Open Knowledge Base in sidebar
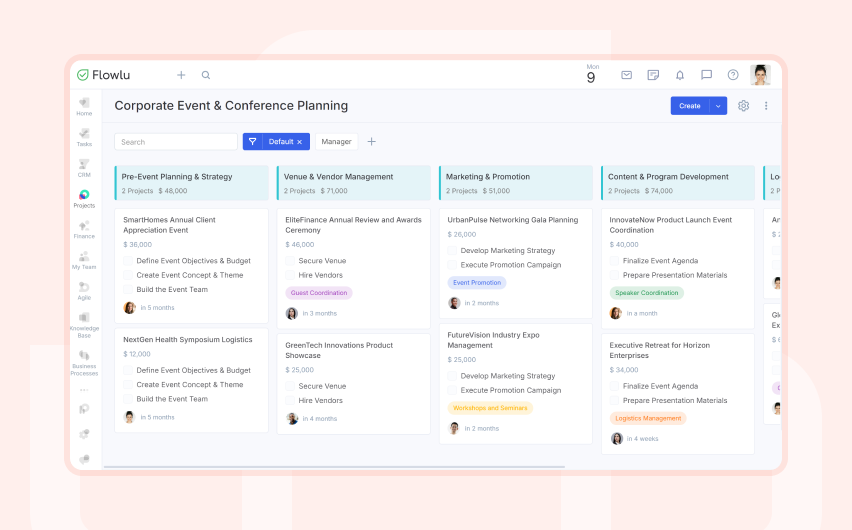852x530 pixels. (84, 325)
